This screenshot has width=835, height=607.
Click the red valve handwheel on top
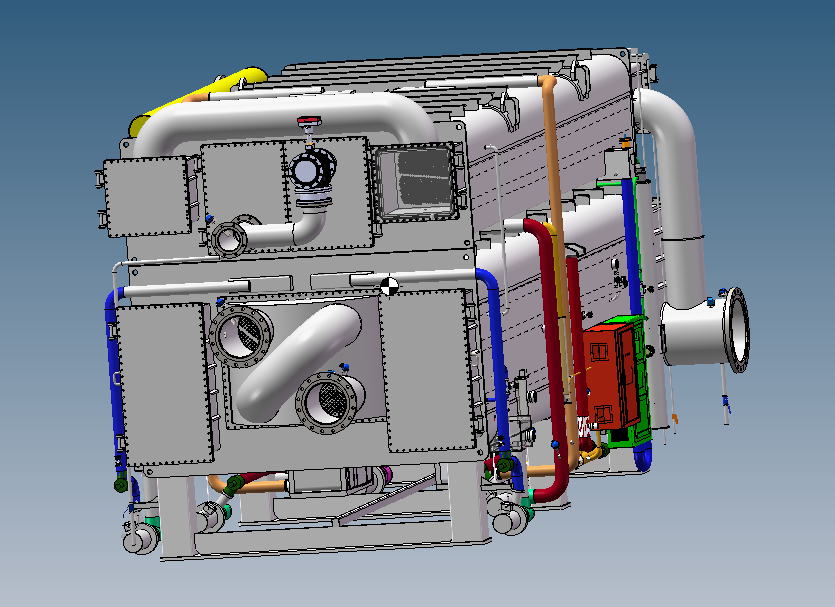(310, 123)
